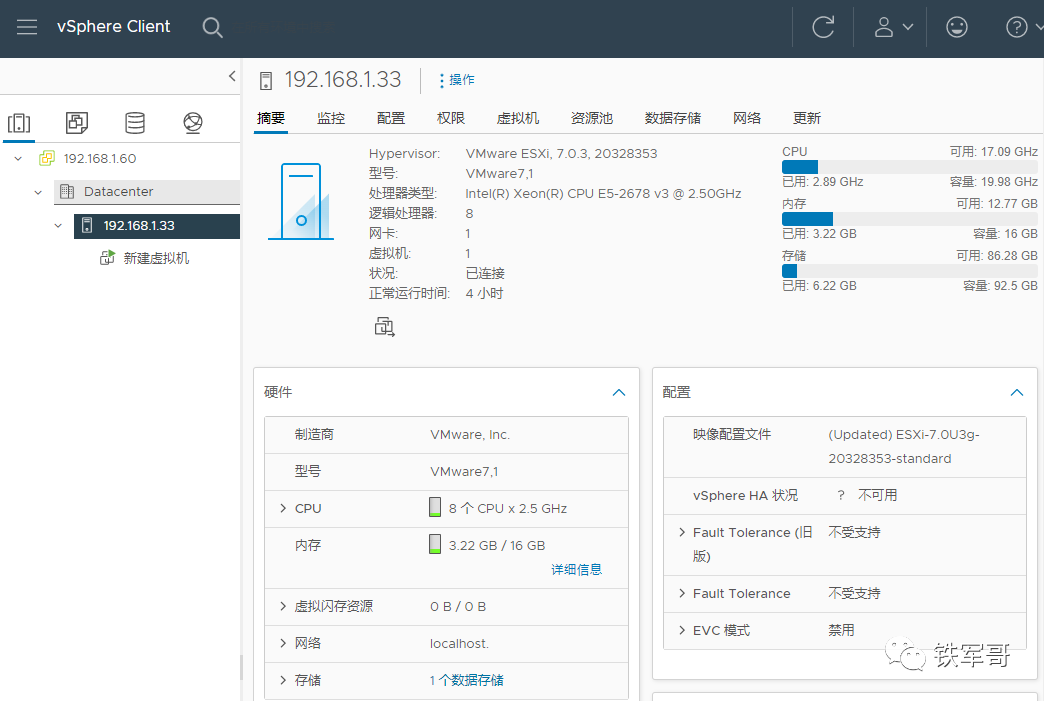
Task: Collapse the 配置 panel with its chevron
Action: pyautogui.click(x=1017, y=392)
